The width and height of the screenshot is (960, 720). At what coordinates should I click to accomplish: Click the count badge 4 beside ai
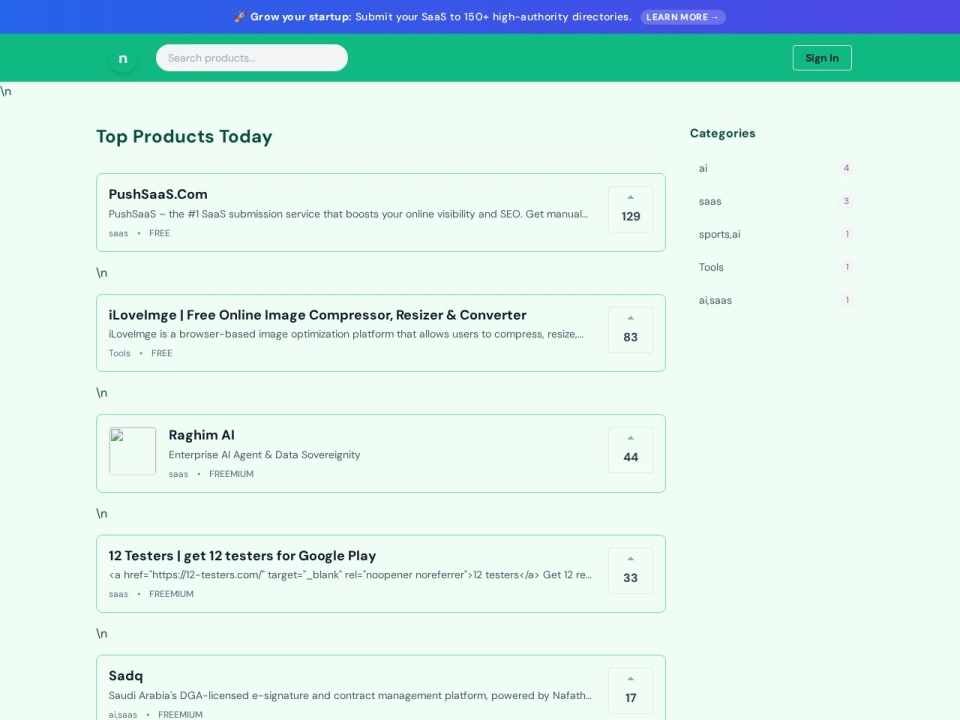tap(846, 168)
